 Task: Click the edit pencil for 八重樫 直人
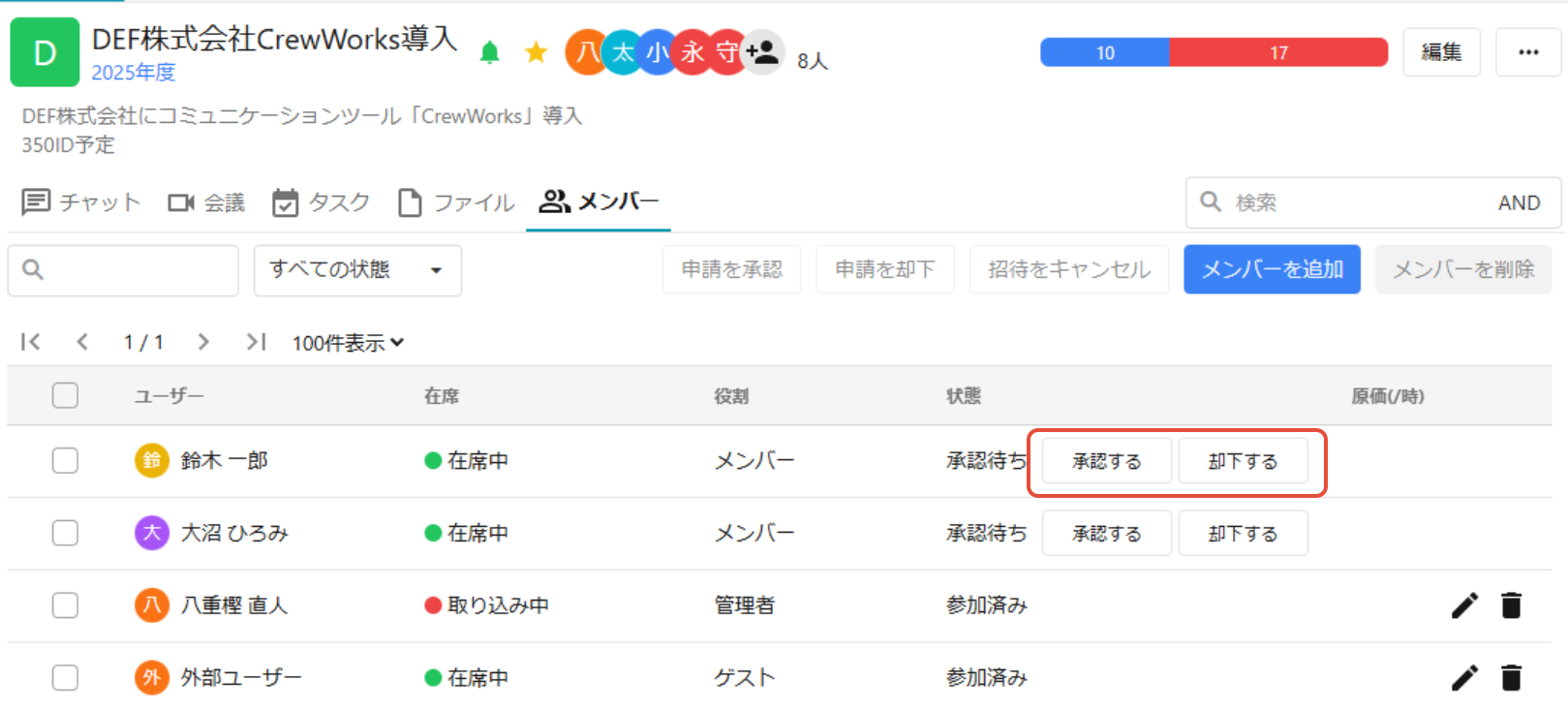click(x=1464, y=605)
